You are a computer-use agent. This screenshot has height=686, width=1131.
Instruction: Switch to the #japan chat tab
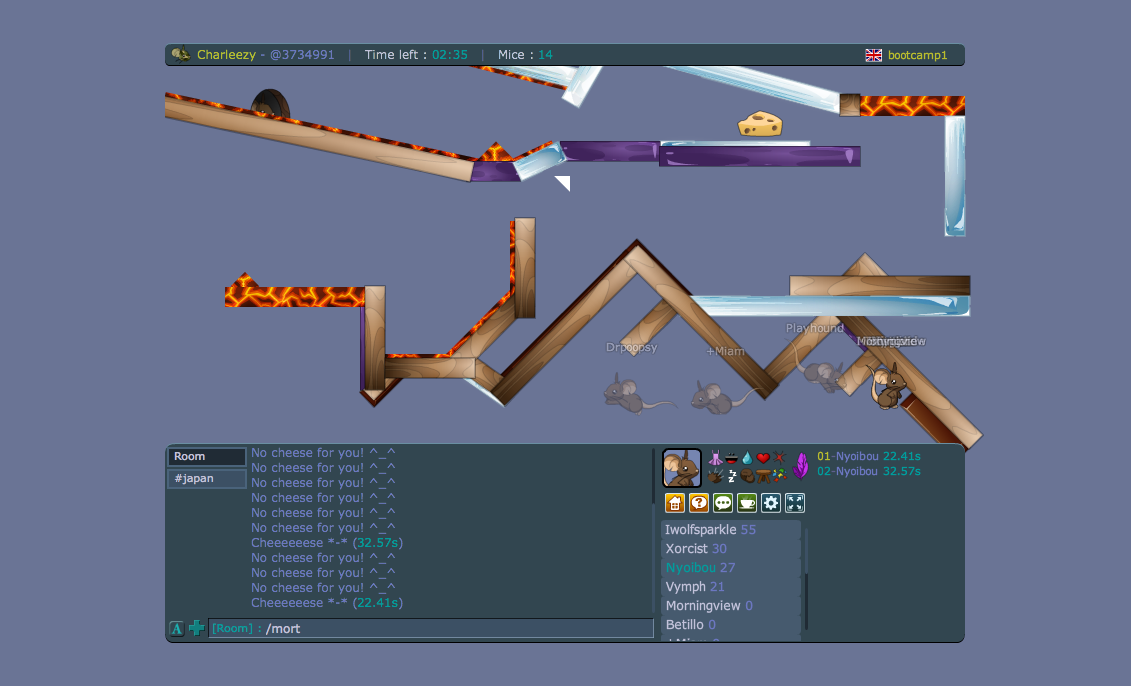tap(207, 478)
